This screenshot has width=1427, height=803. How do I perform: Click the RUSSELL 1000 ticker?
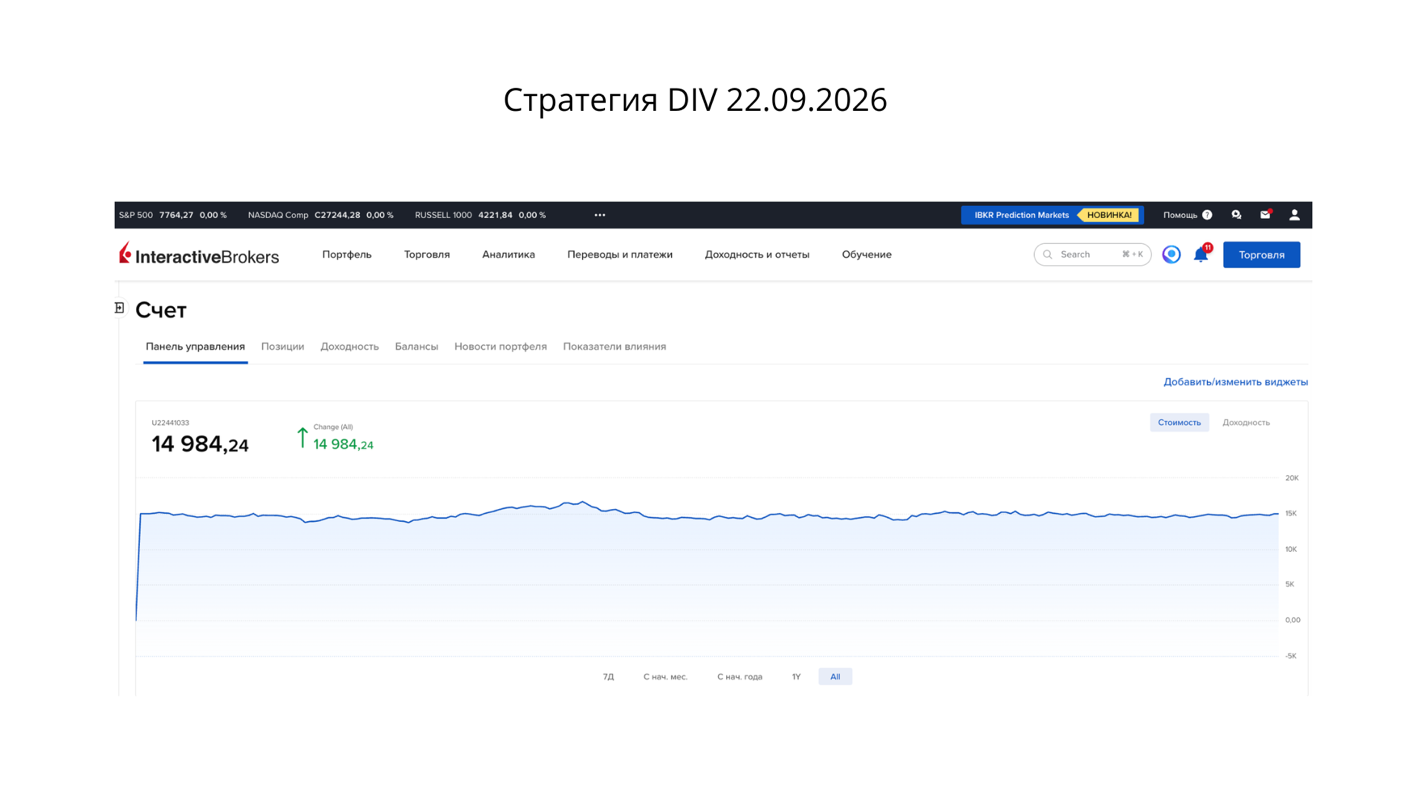(480, 215)
